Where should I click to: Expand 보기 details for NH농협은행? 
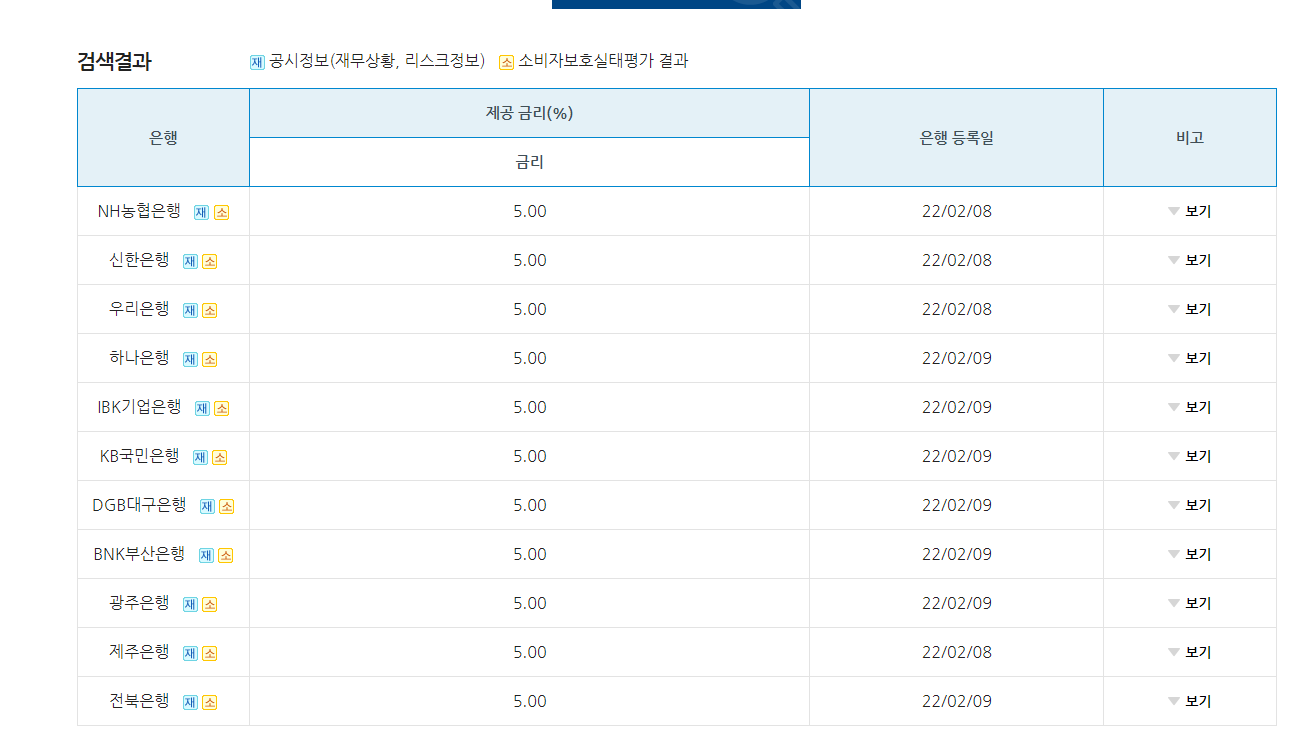(1189, 211)
